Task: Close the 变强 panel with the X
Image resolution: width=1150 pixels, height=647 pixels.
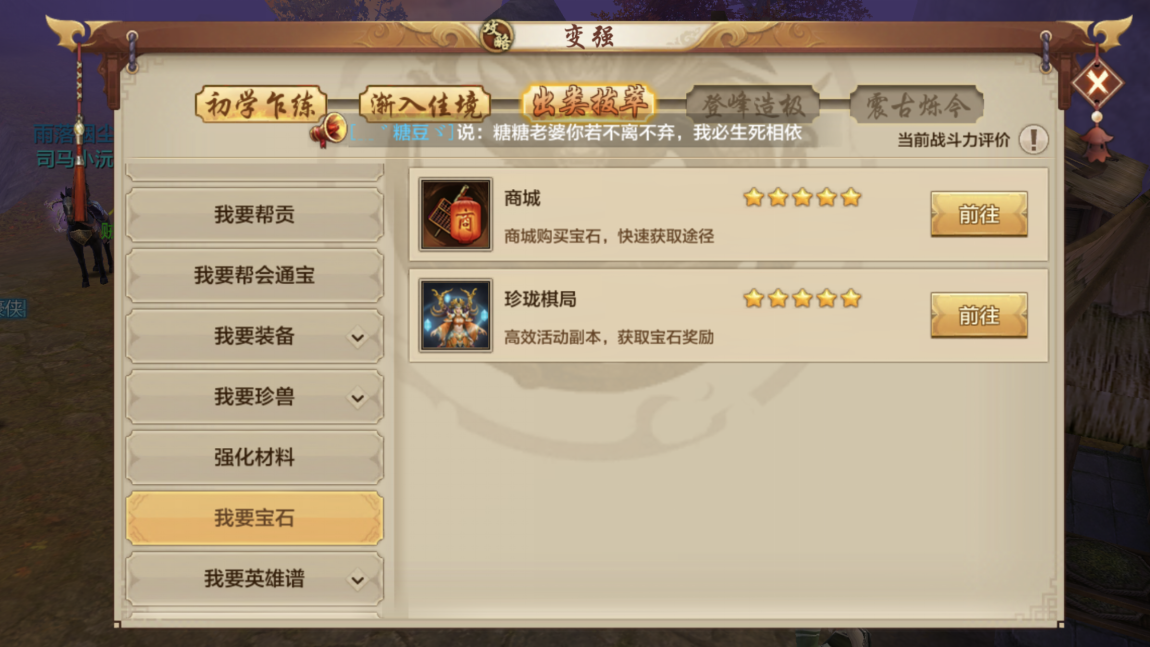Action: (x=1097, y=83)
